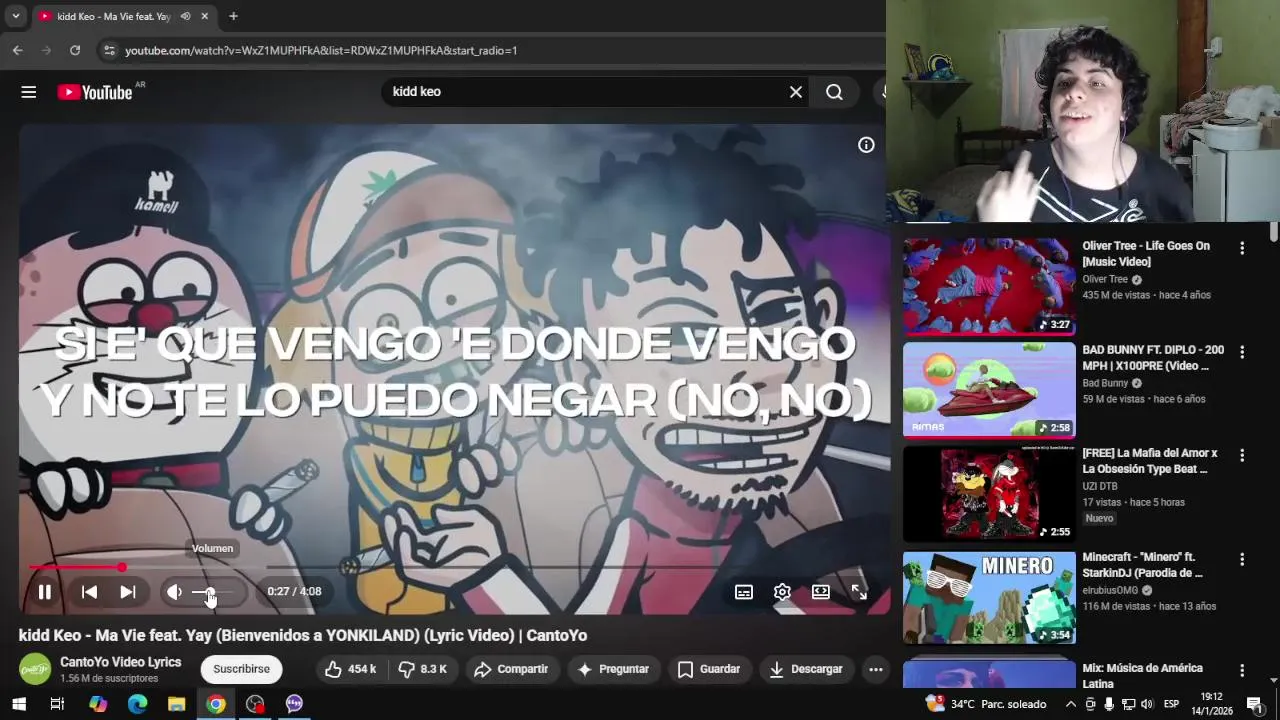Image resolution: width=1280 pixels, height=720 pixels.
Task: Open 'Minecraft - Minero ft. StarkinDJ' title
Action: (1142, 565)
